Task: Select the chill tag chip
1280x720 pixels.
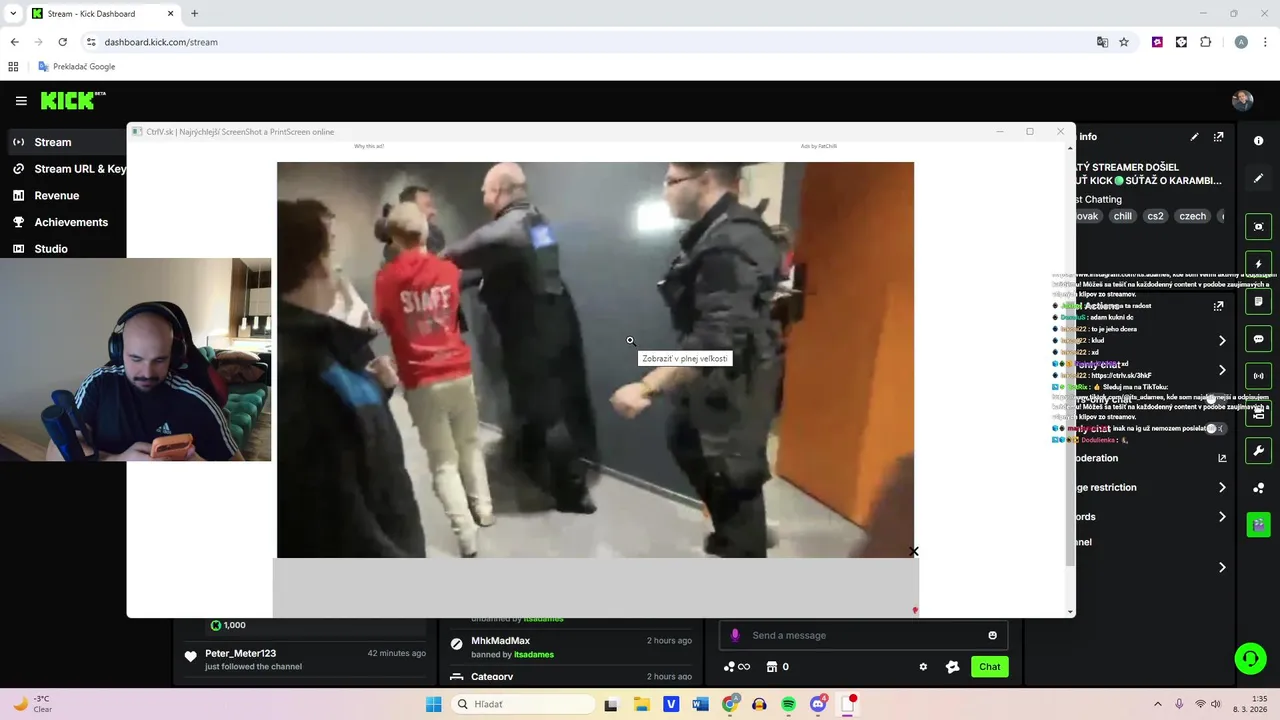Action: coord(1123,216)
